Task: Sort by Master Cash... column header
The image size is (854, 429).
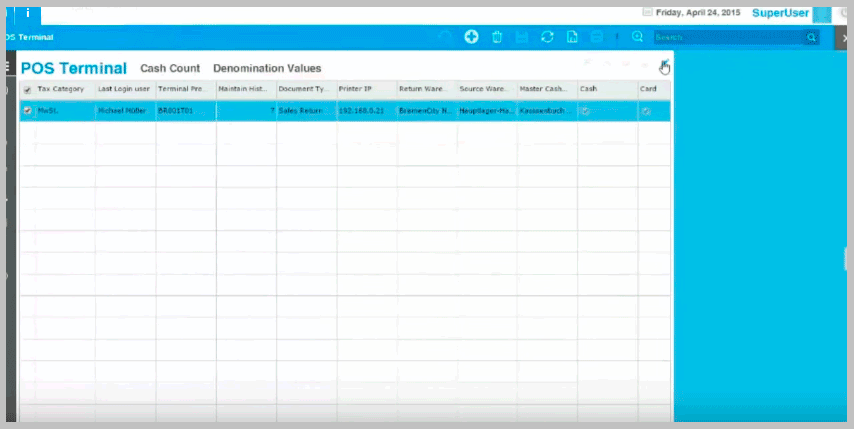Action: (x=547, y=89)
